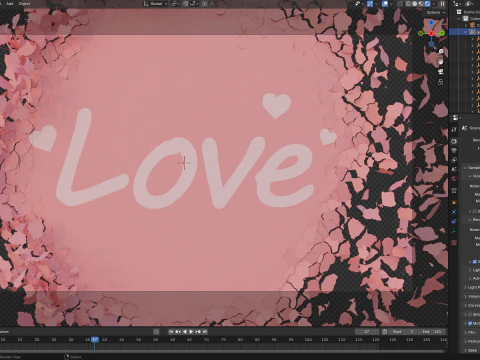Toggle camera view gizmo
480x360 pixels.
click(441, 72)
